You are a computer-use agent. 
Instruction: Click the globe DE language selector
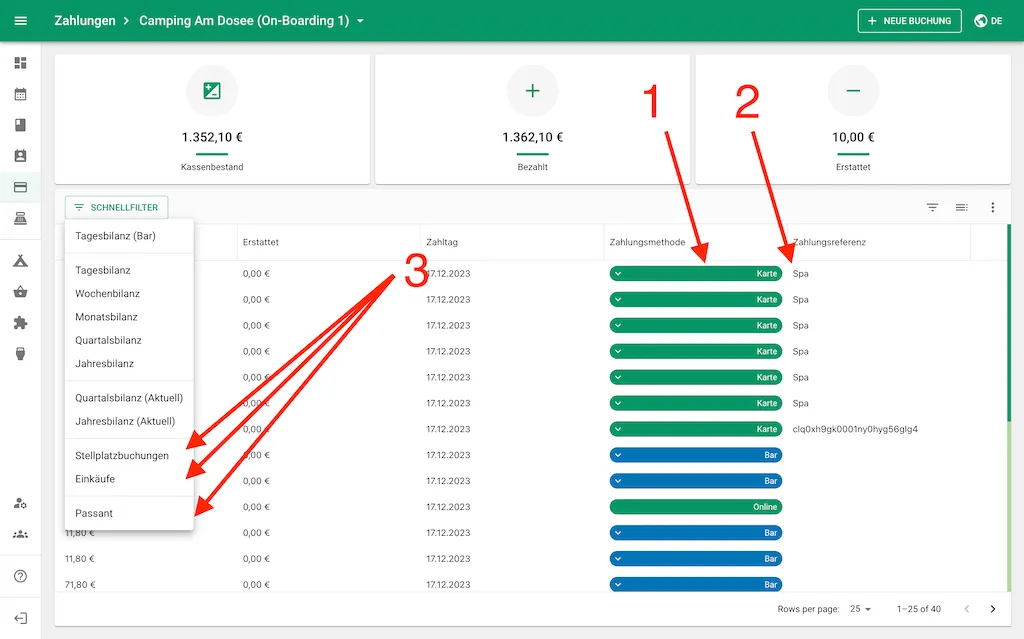point(988,21)
